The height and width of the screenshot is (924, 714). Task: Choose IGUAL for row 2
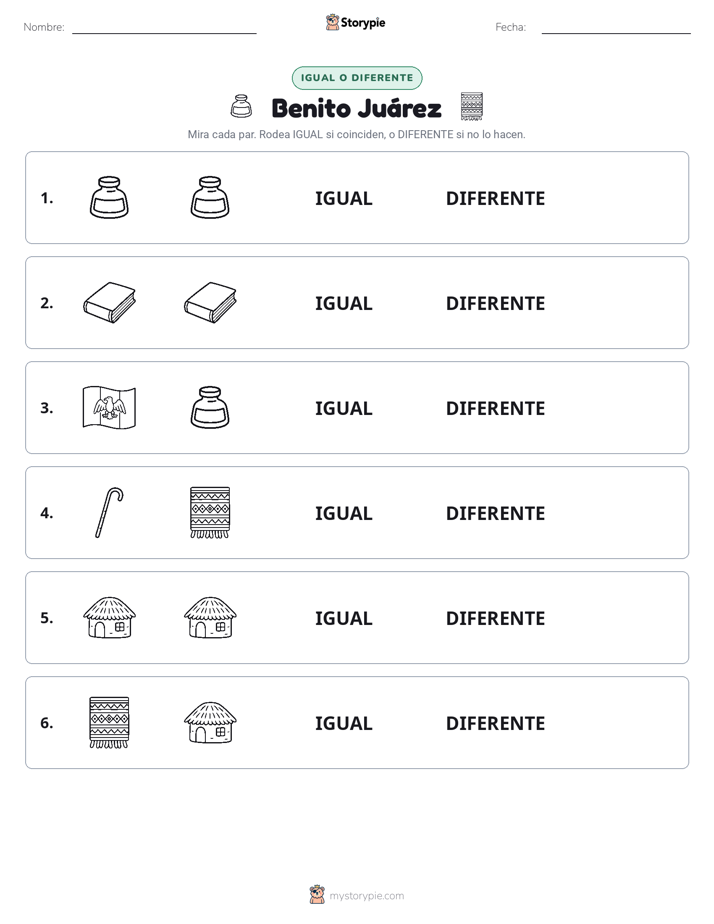[x=343, y=303]
